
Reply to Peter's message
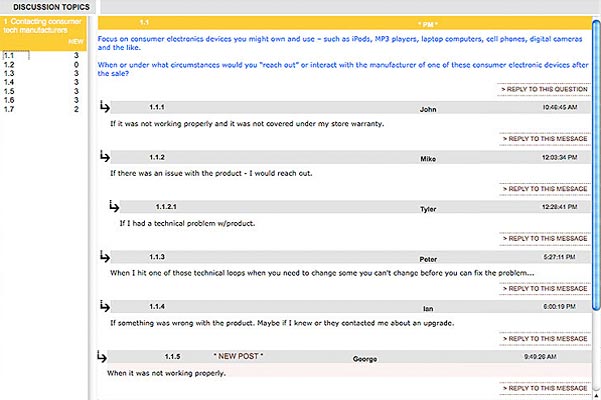pos(539,289)
